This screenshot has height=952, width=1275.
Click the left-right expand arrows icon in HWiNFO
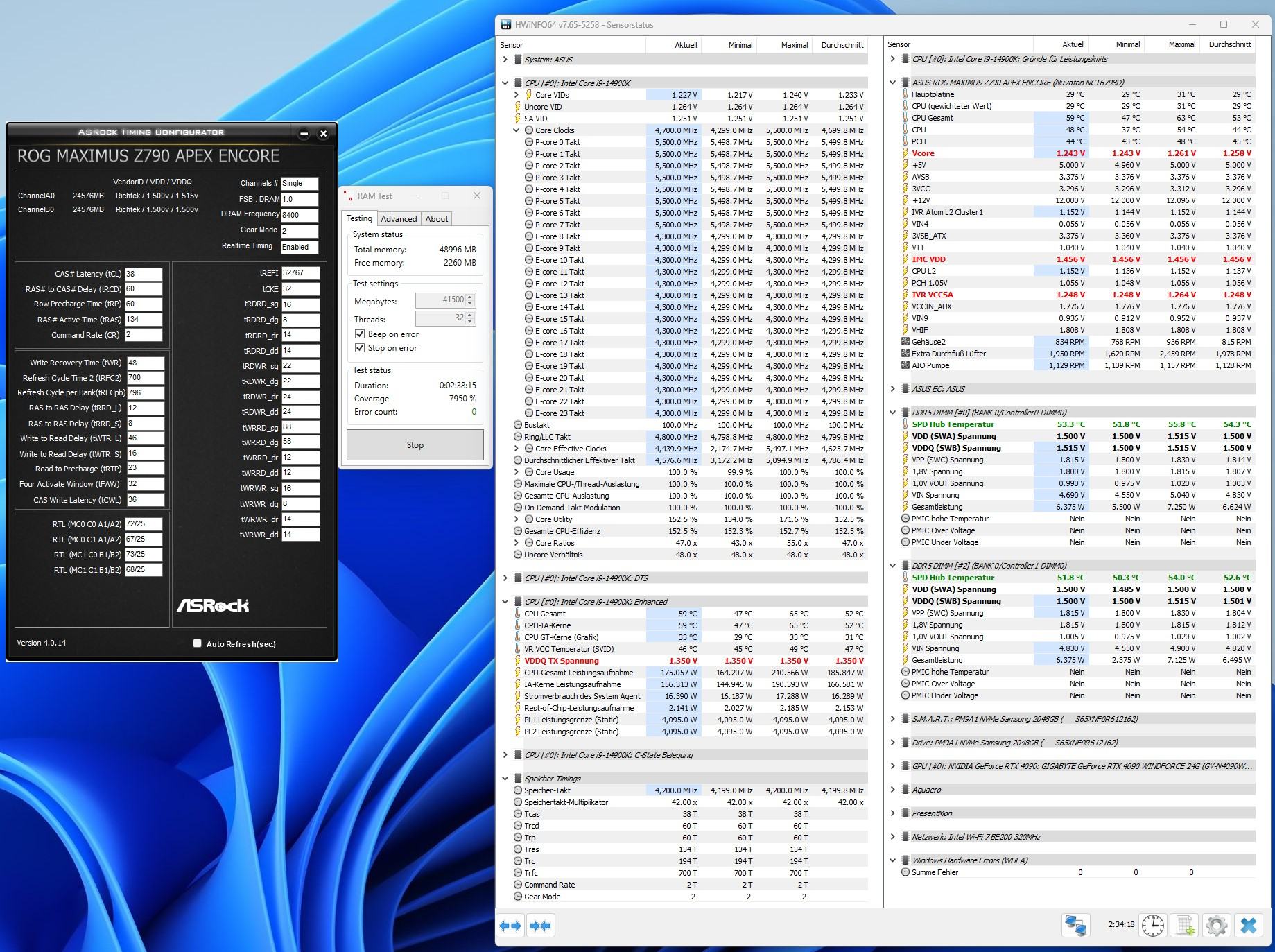pyautogui.click(x=511, y=926)
